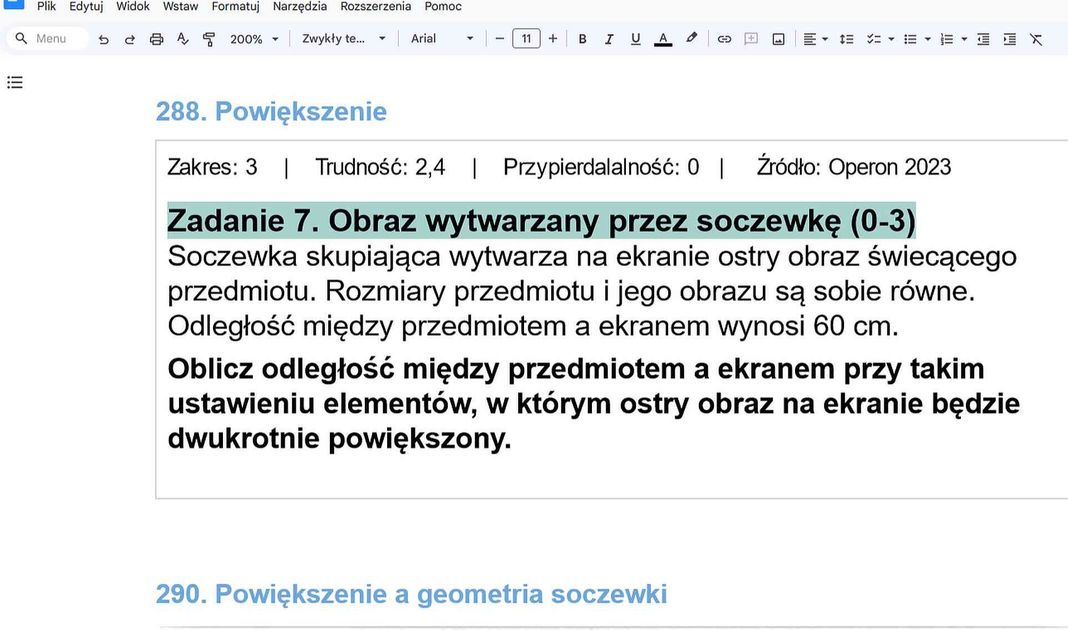Screen dimensions: 1068x630
Task: Insert an image using the image icon
Action: click(x=778, y=38)
